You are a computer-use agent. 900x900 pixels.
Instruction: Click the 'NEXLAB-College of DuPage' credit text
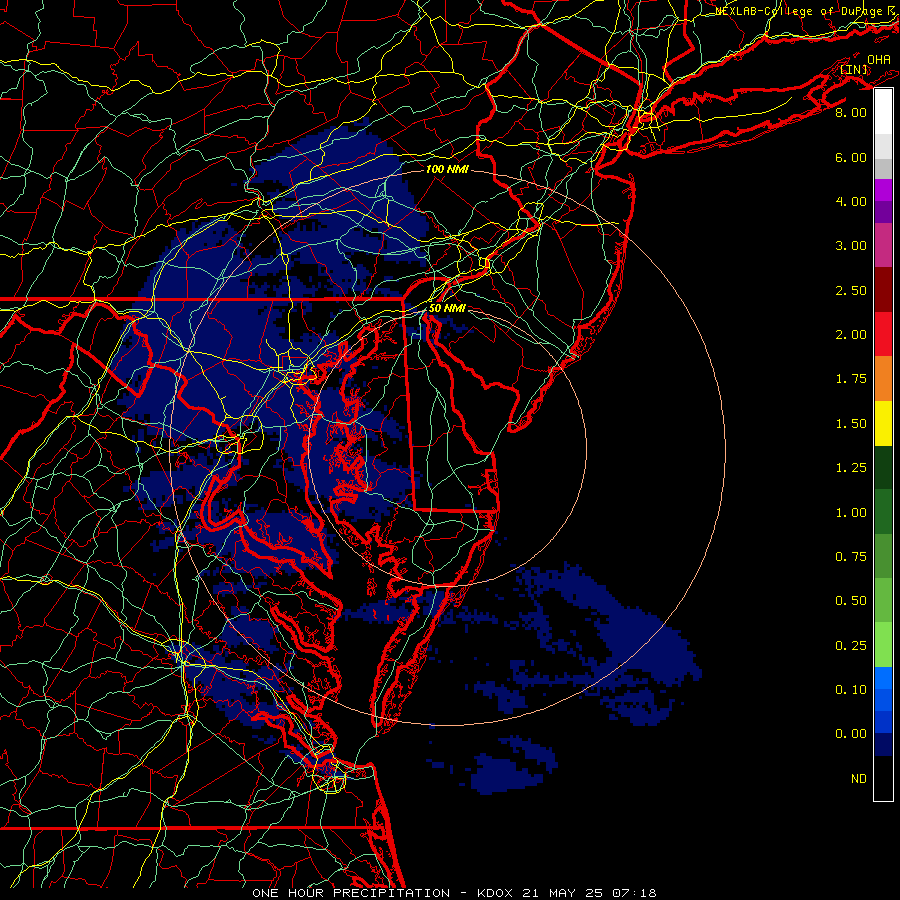click(x=800, y=11)
